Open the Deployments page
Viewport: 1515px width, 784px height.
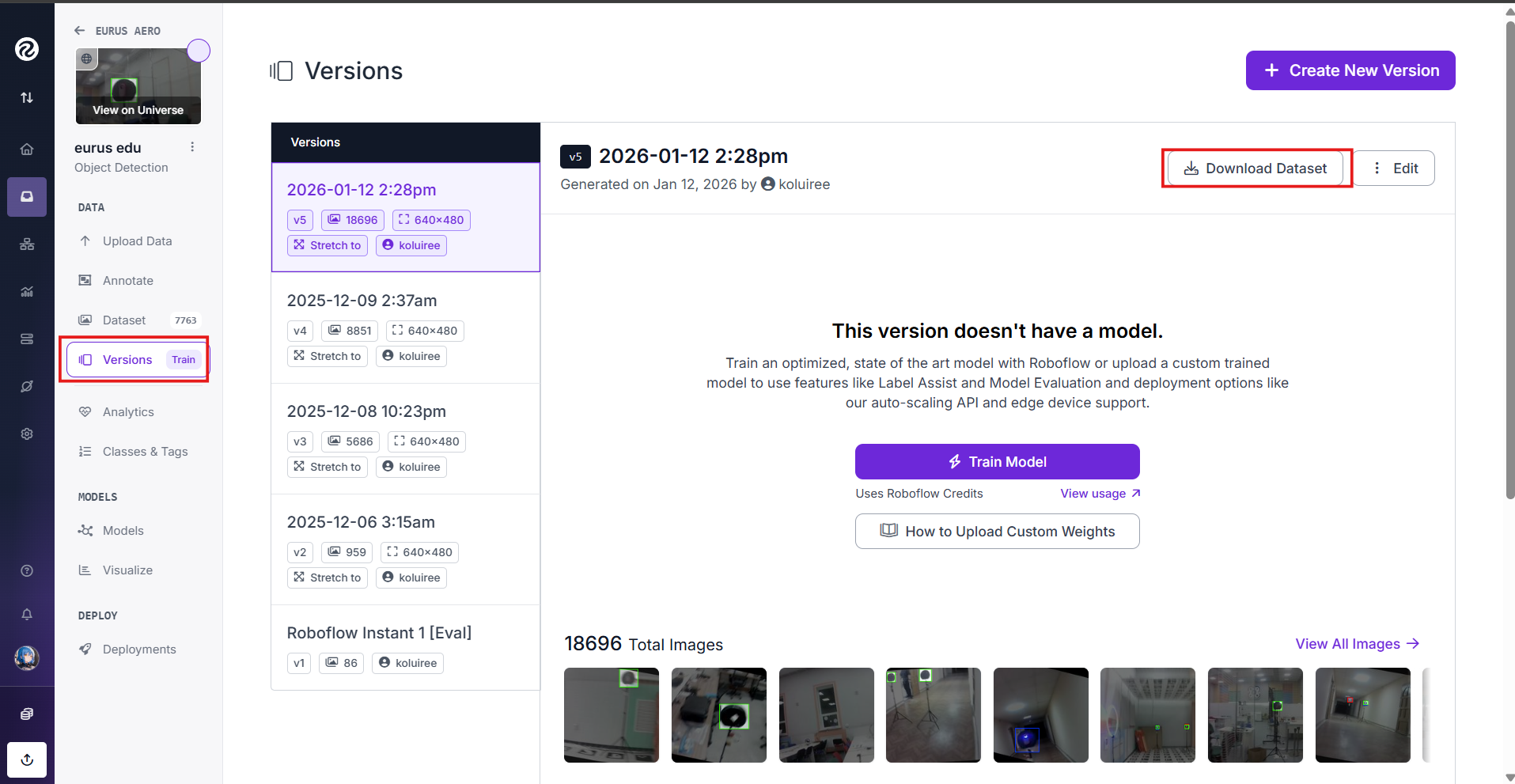coord(139,649)
